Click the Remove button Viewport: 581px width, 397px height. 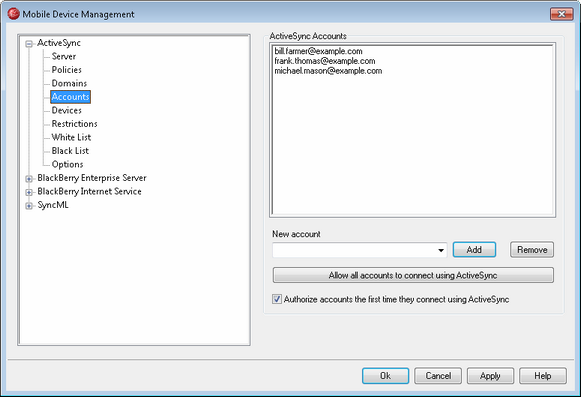(x=532, y=250)
